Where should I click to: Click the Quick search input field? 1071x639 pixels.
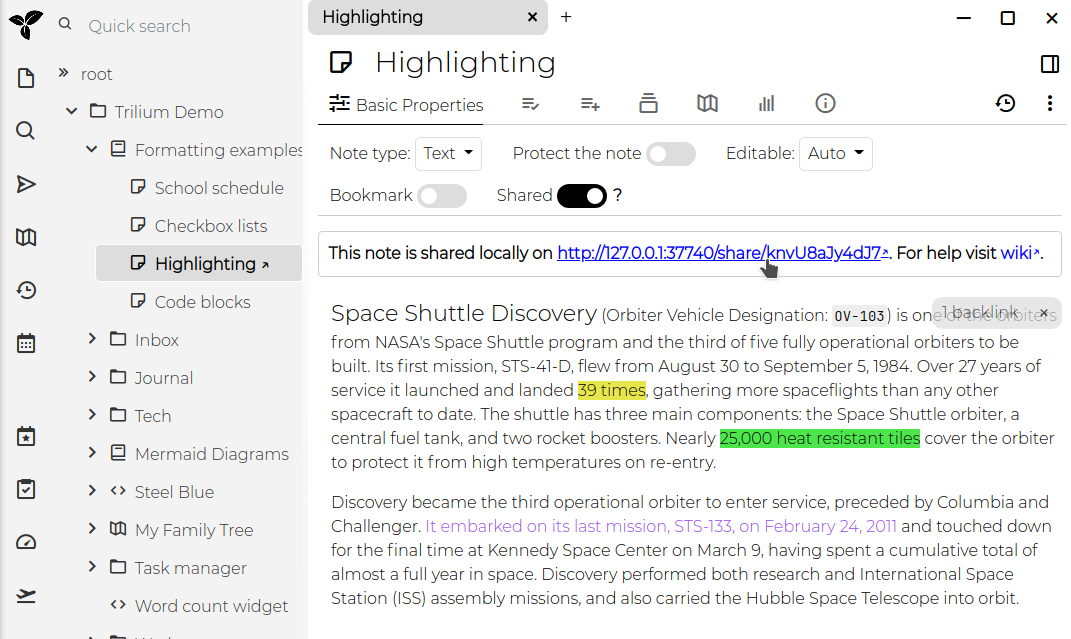[180, 26]
